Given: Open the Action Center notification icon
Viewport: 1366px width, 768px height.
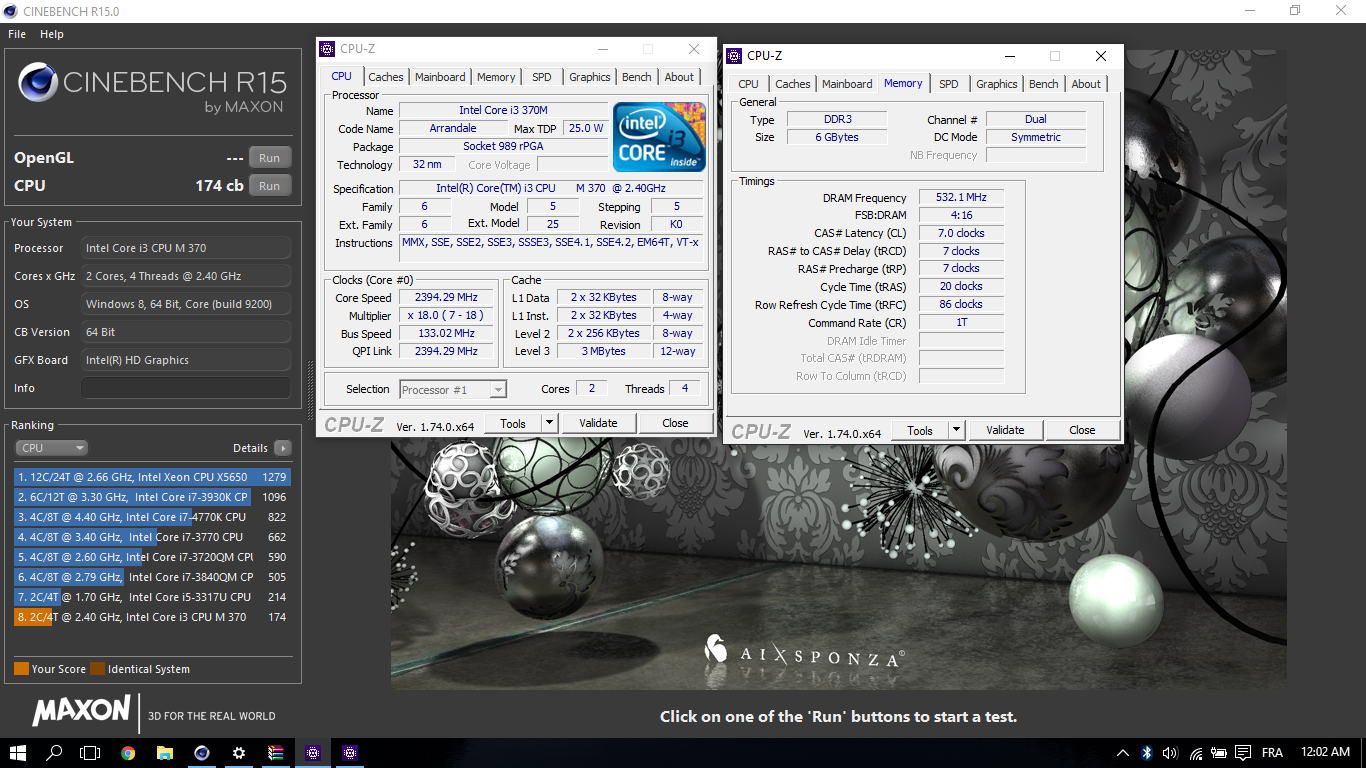Looking at the screenshot, I should click(1243, 753).
